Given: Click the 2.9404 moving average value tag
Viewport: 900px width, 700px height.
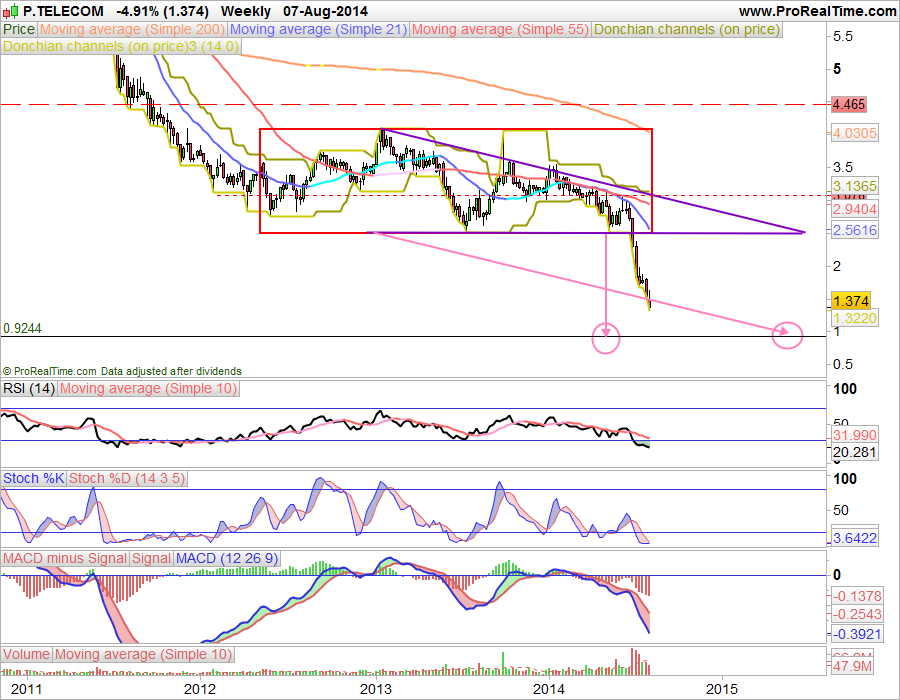Looking at the screenshot, I should coord(855,209).
